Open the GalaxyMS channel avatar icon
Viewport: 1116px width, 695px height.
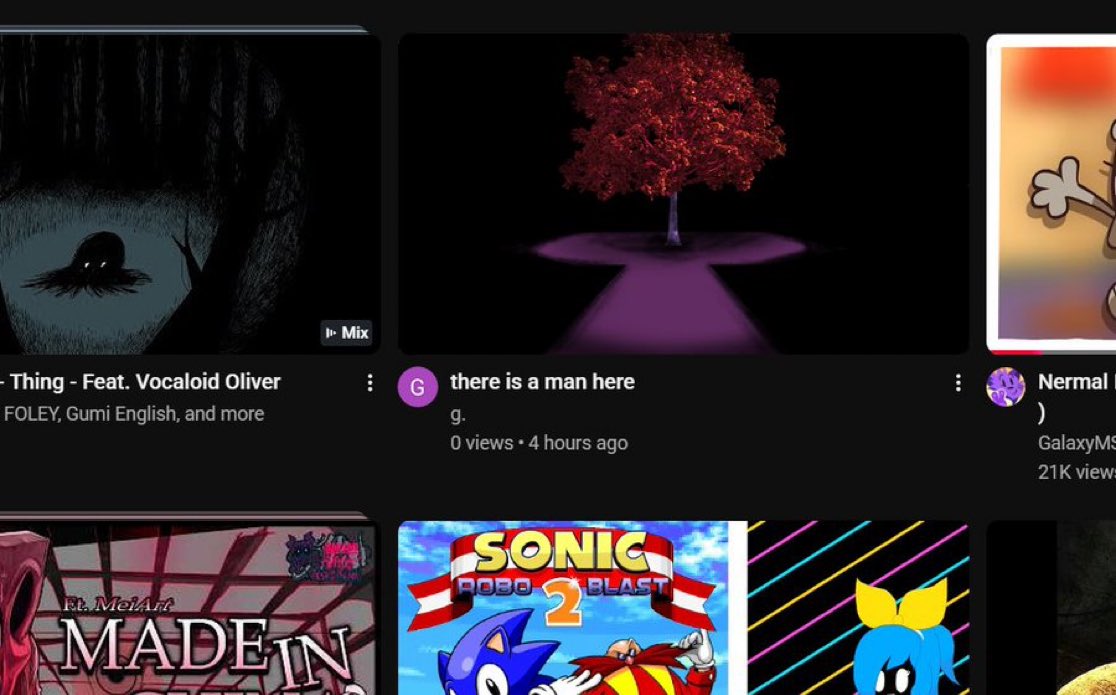(x=1006, y=387)
